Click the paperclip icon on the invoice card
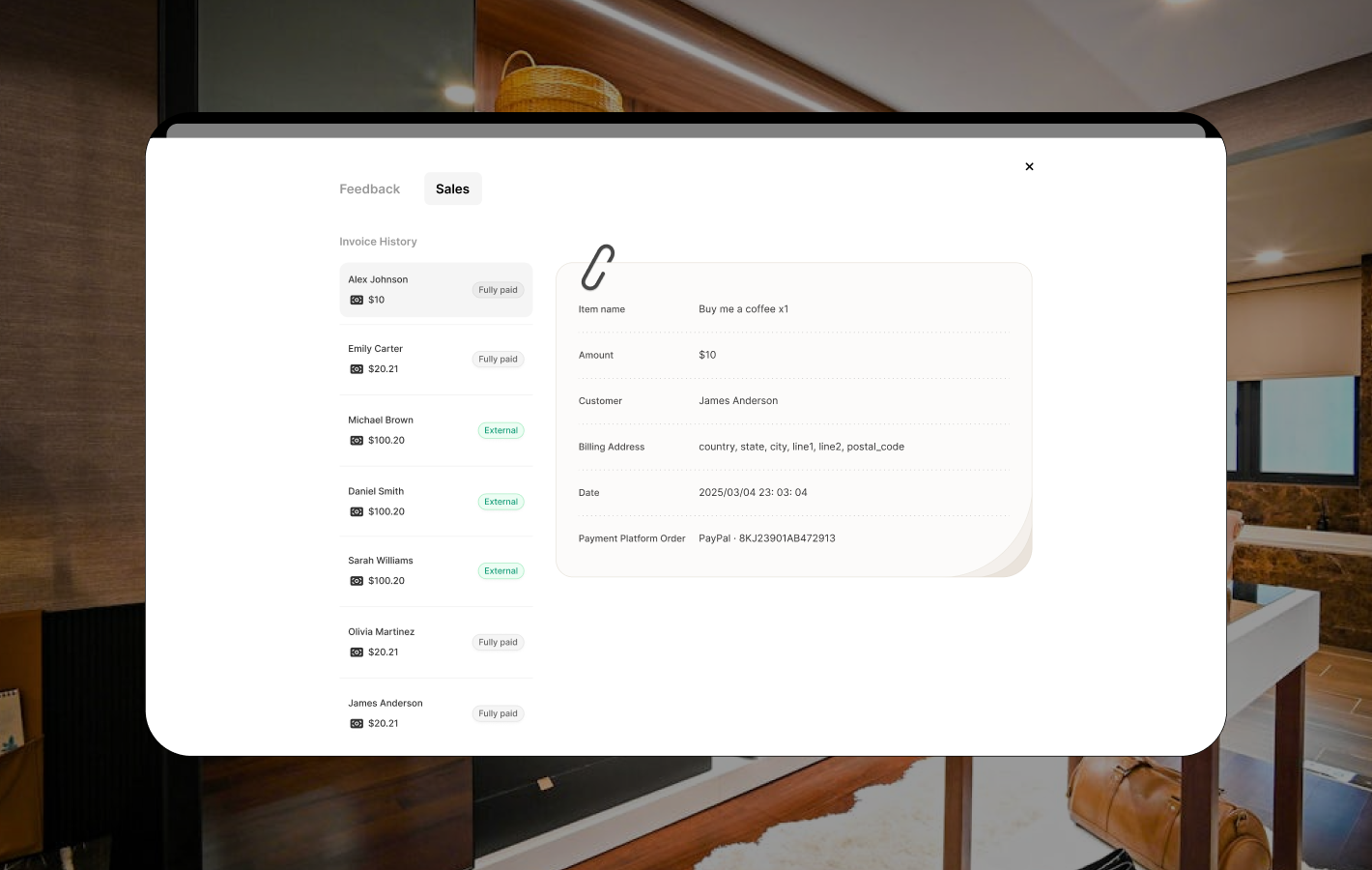This screenshot has height=870, width=1372. 597,267
